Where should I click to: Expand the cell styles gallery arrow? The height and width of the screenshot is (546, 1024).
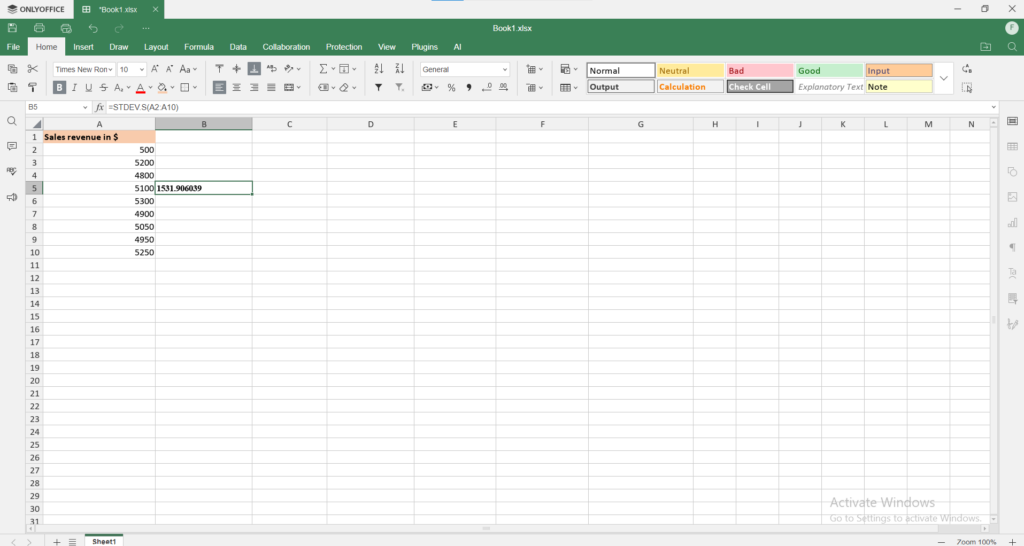[944, 78]
